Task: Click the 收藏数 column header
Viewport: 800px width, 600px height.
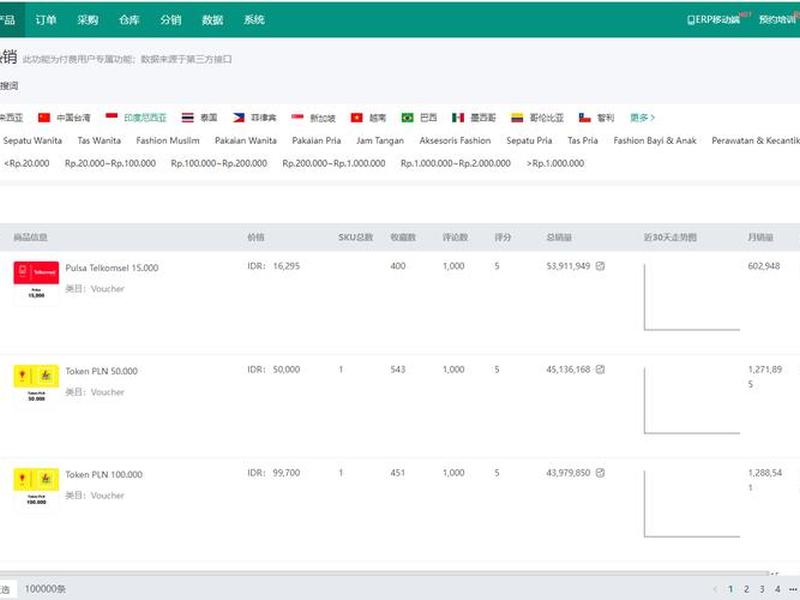Action: pyautogui.click(x=403, y=237)
